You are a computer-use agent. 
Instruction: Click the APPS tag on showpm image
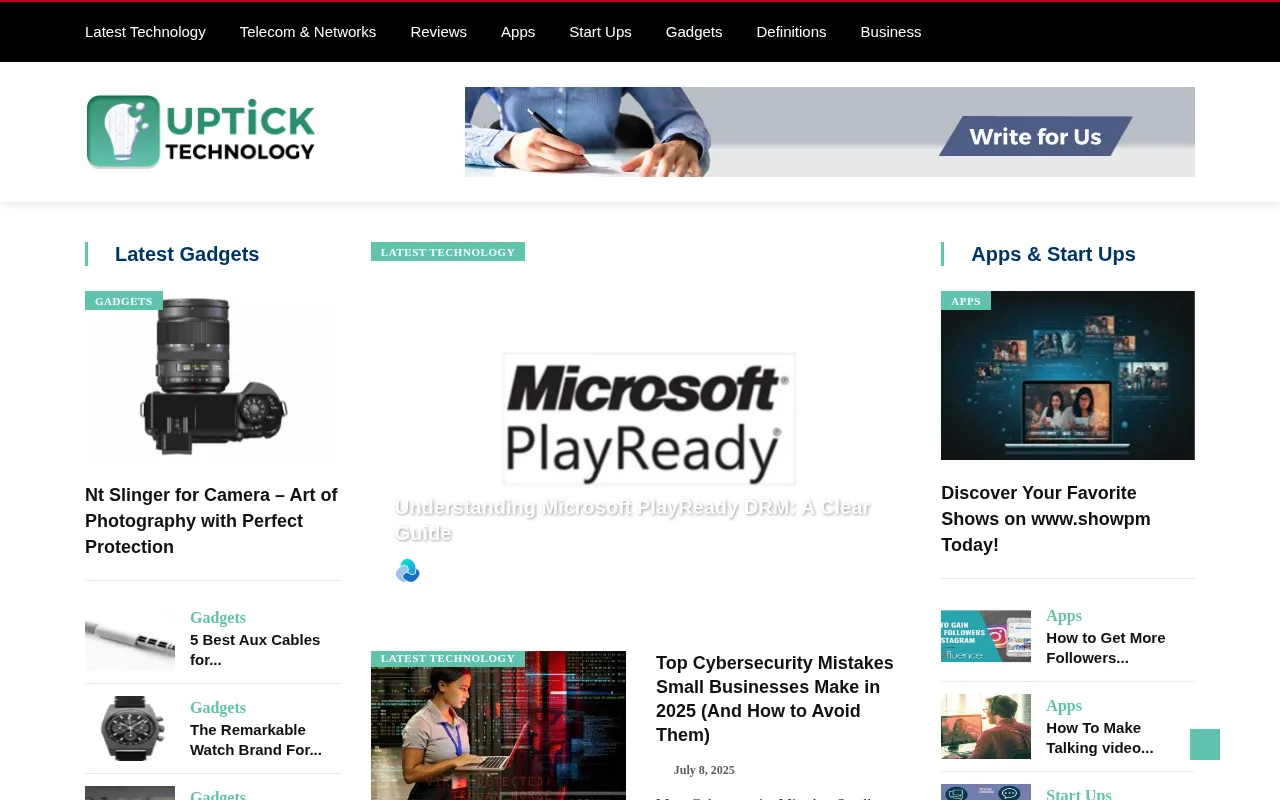[965, 301]
